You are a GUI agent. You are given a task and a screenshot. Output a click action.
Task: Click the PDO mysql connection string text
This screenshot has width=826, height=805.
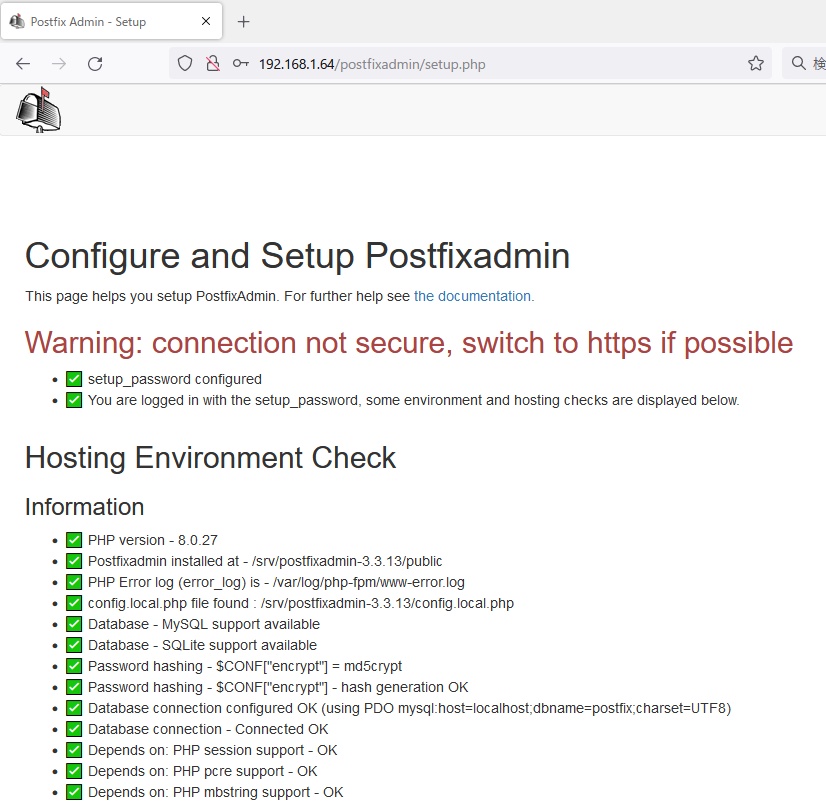click(x=564, y=709)
